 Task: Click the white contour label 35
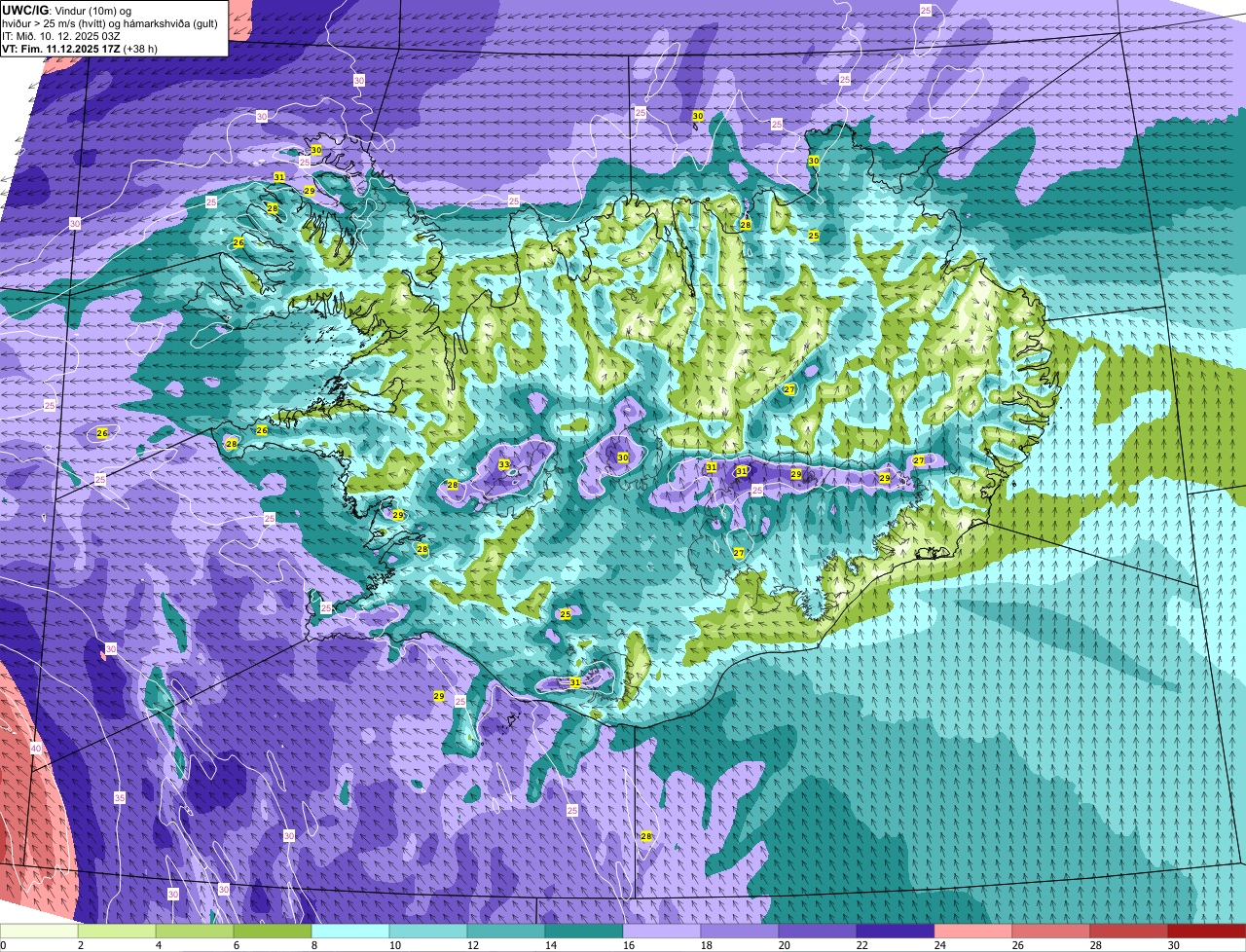tap(120, 798)
